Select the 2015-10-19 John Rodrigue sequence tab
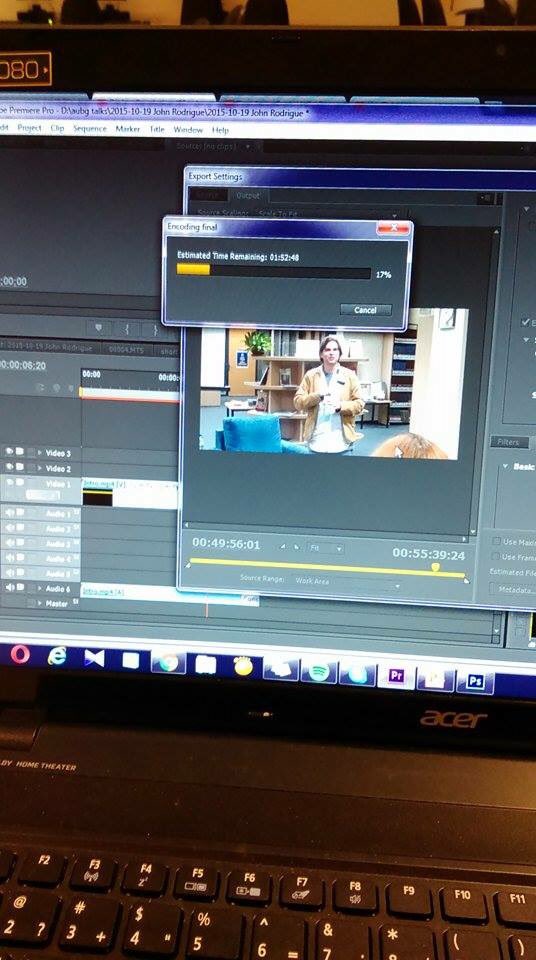Image resolution: width=536 pixels, height=960 pixels. (x=50, y=348)
